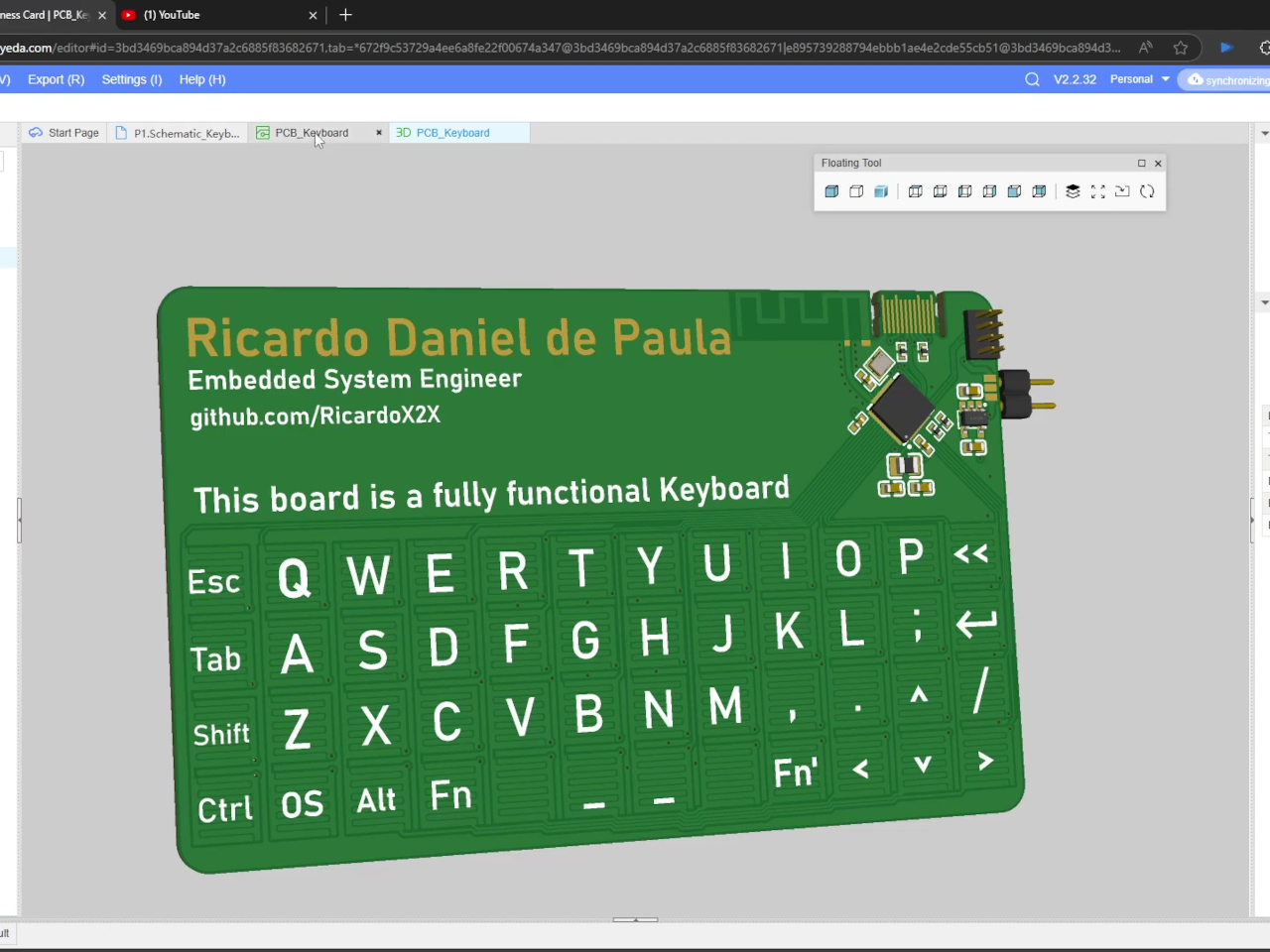Image resolution: width=1270 pixels, height=952 pixels.
Task: Click the rotation reset icon in Floating Tool
Action: tap(1147, 190)
